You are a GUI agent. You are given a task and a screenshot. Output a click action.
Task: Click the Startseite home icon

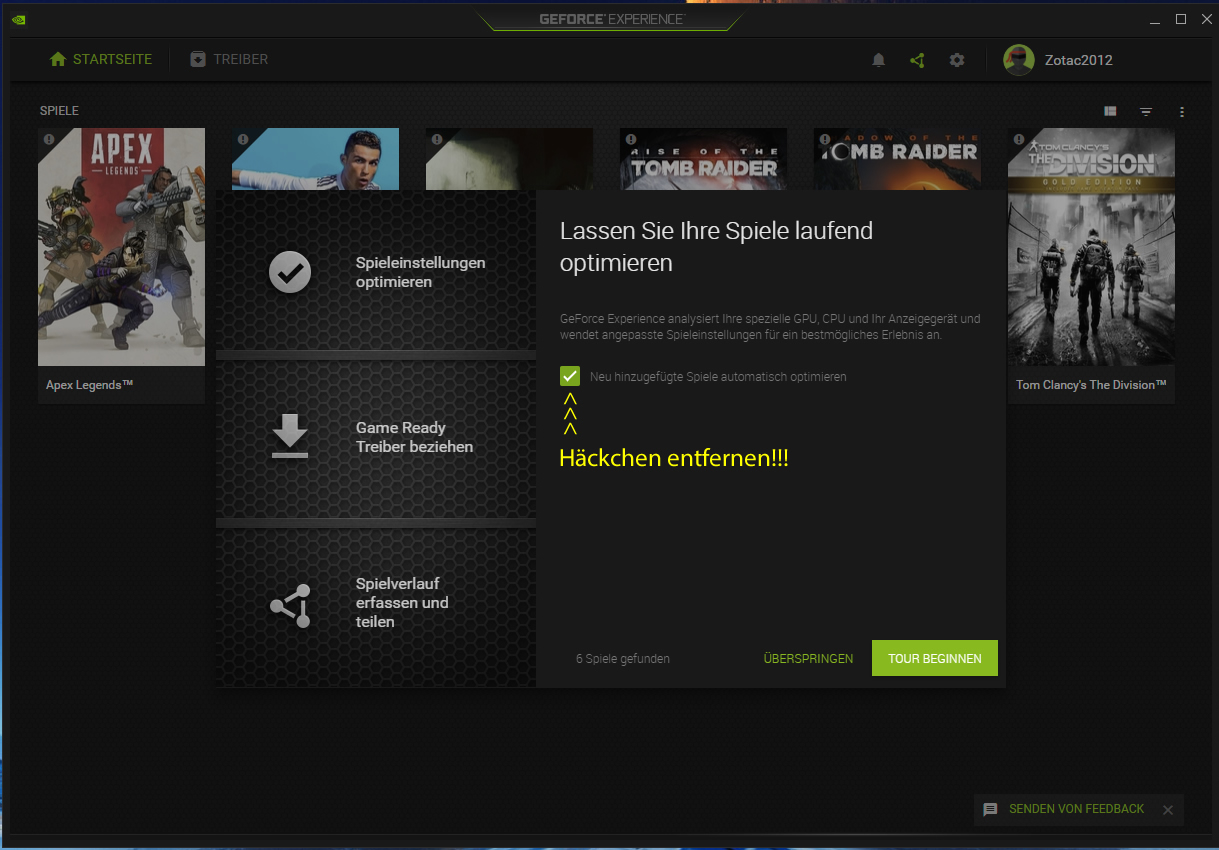click(x=58, y=59)
